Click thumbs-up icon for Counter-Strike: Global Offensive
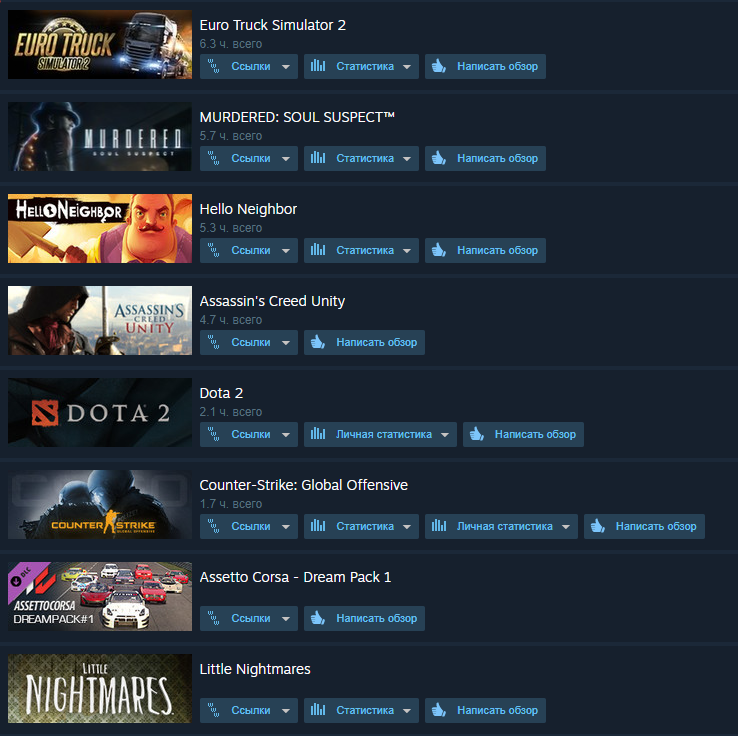 (x=598, y=526)
